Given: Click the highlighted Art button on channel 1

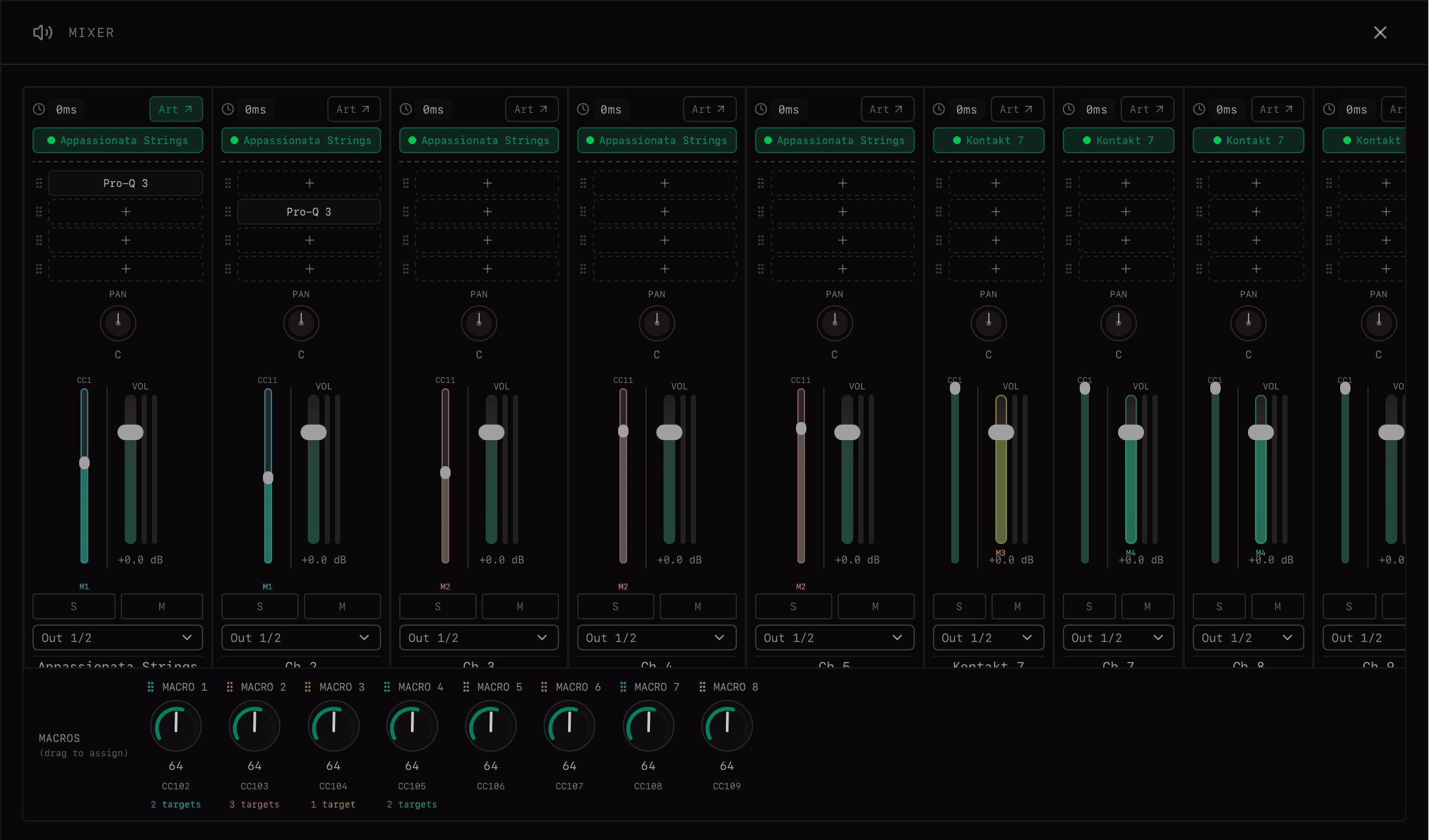Looking at the screenshot, I should coord(175,109).
